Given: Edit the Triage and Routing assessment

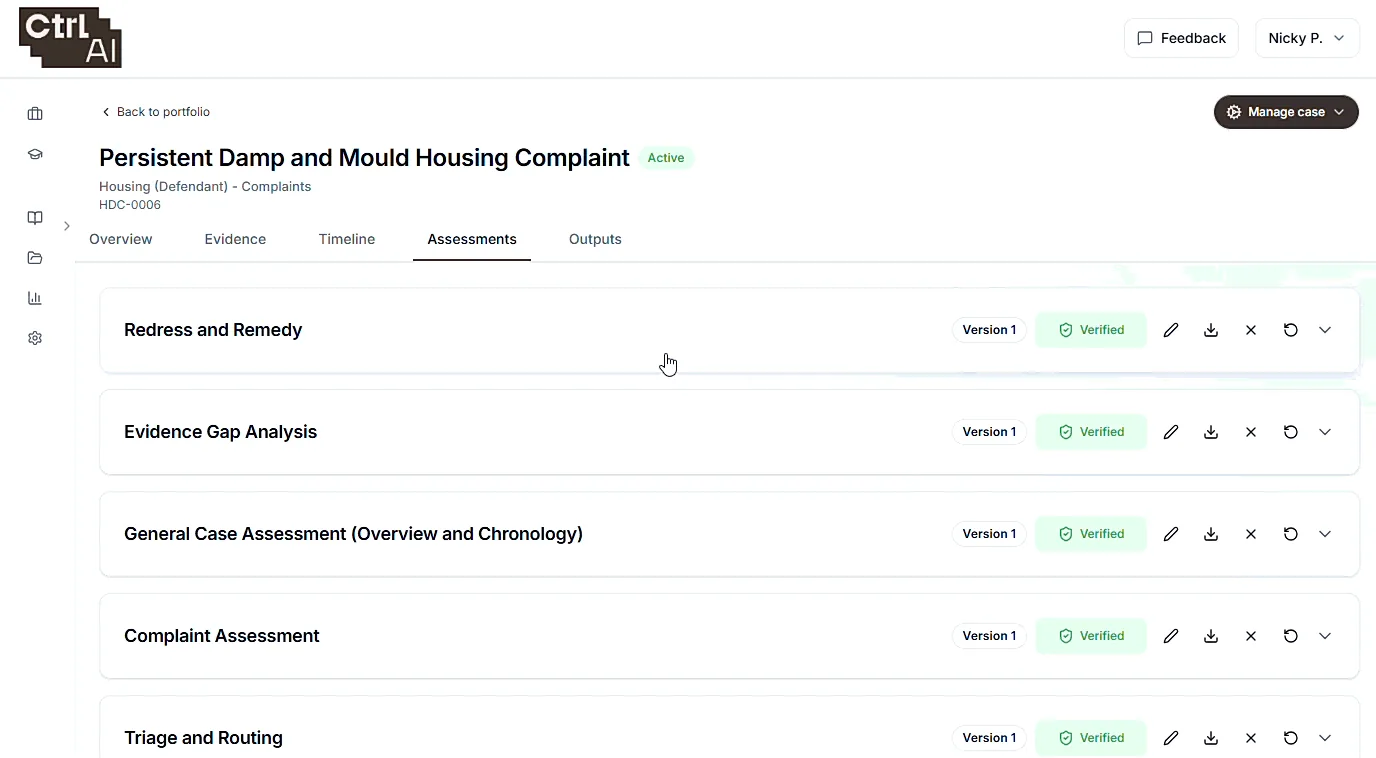Looking at the screenshot, I should point(1171,738).
